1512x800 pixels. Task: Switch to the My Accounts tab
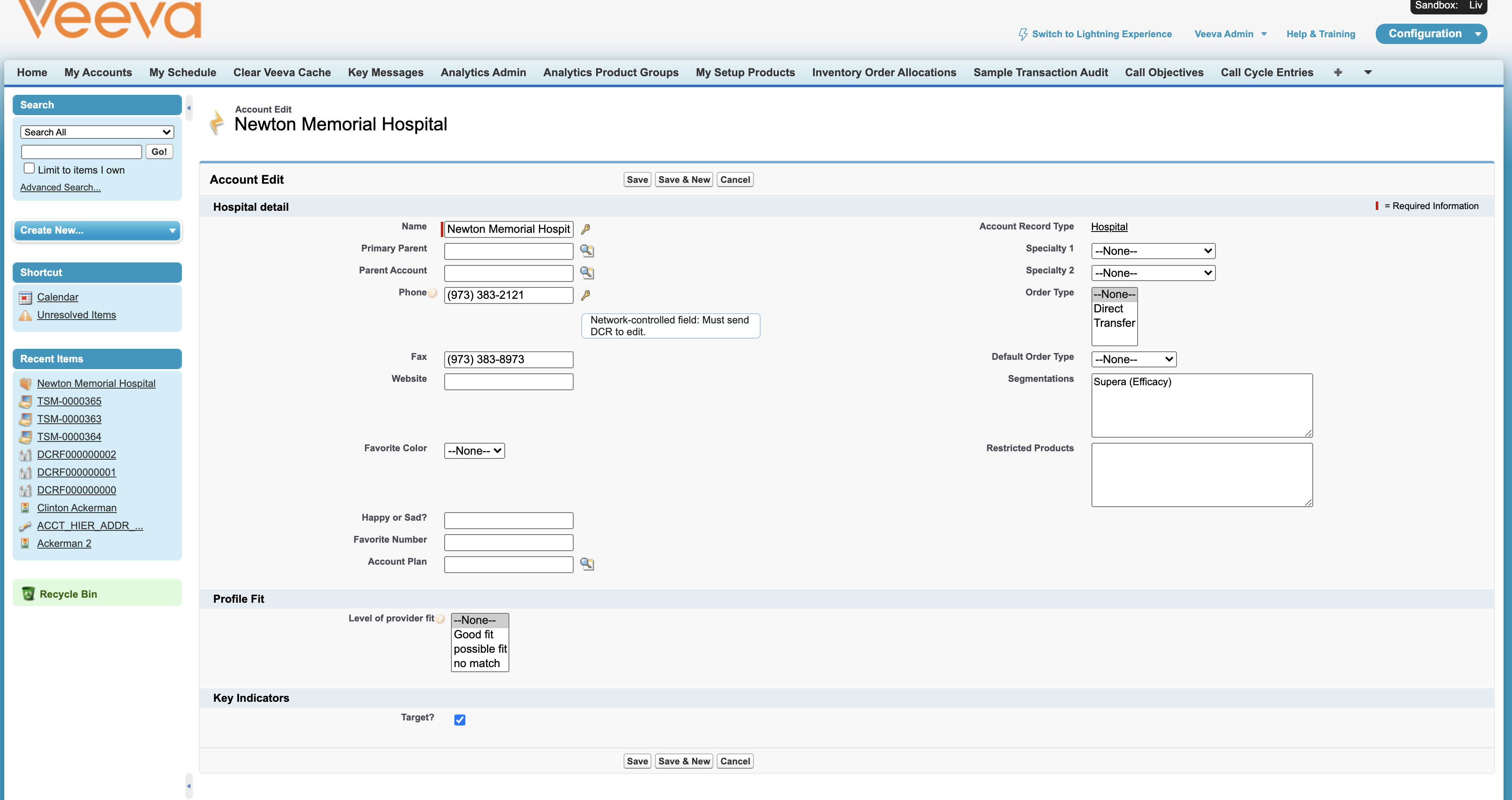(97, 72)
